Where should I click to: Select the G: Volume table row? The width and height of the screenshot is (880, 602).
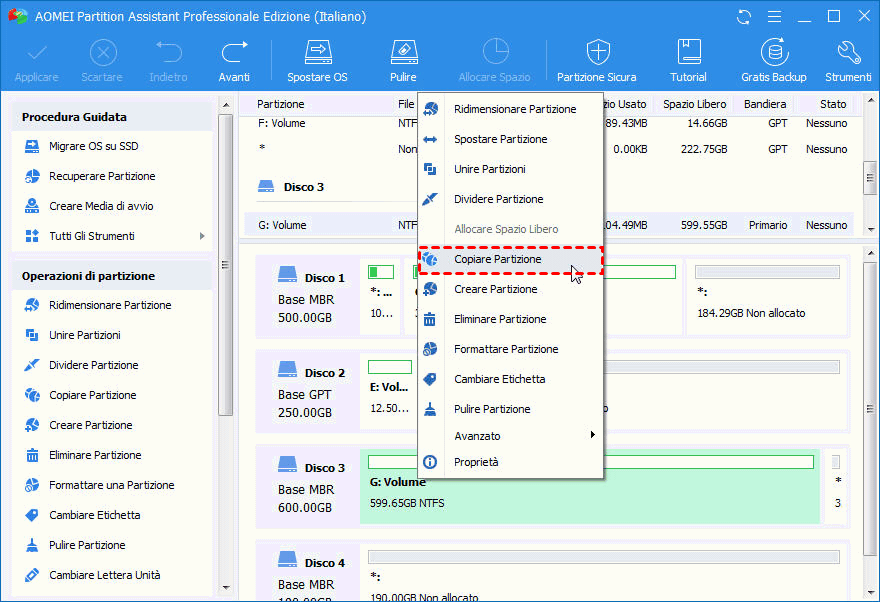tap(549, 226)
